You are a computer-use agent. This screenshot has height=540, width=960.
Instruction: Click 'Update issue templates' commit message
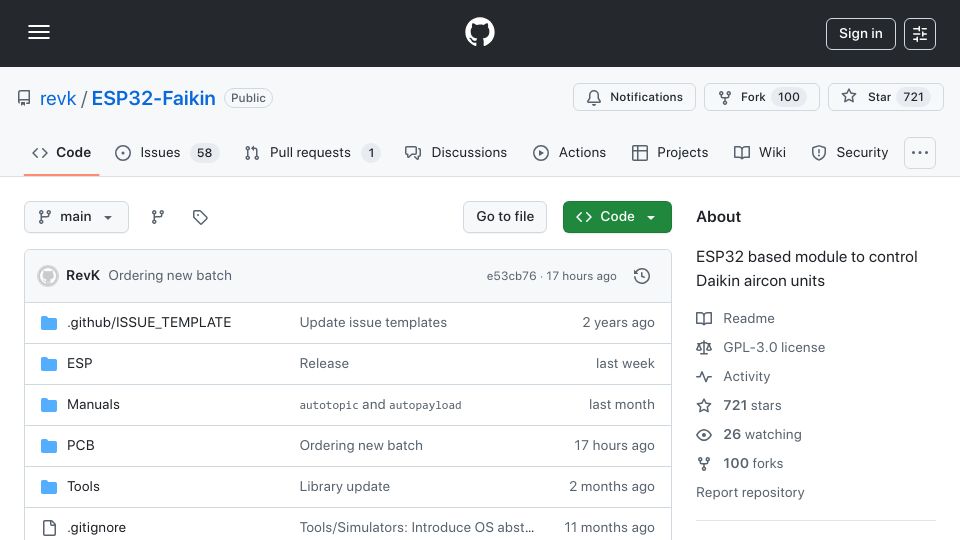pos(373,323)
